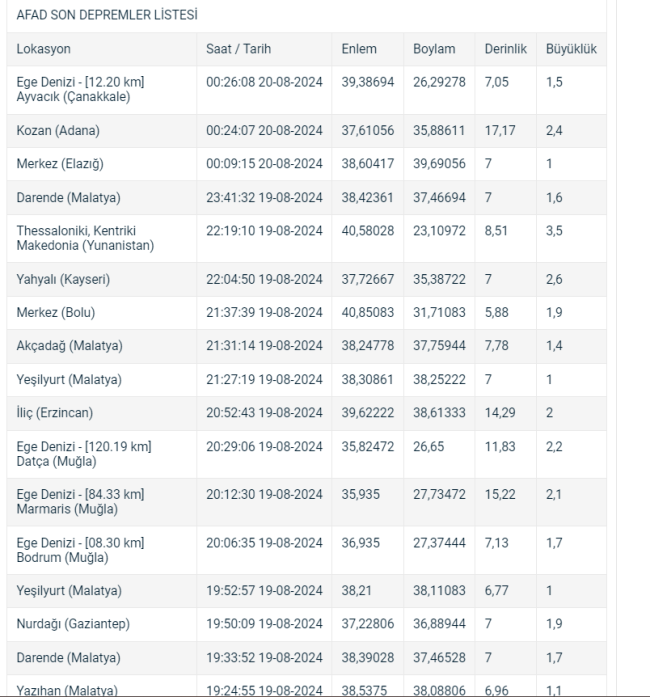Click the longitude value 26,65
Viewport: 650px width, 697px height.
429,447
